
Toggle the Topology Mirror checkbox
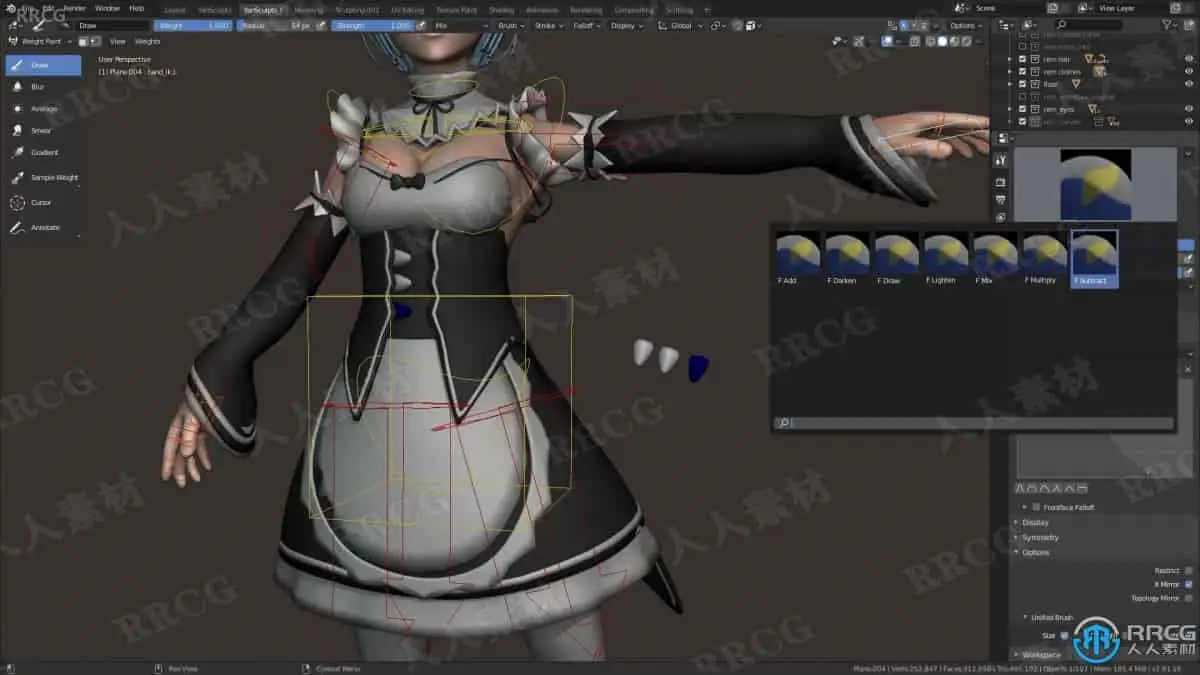[x=1189, y=598]
